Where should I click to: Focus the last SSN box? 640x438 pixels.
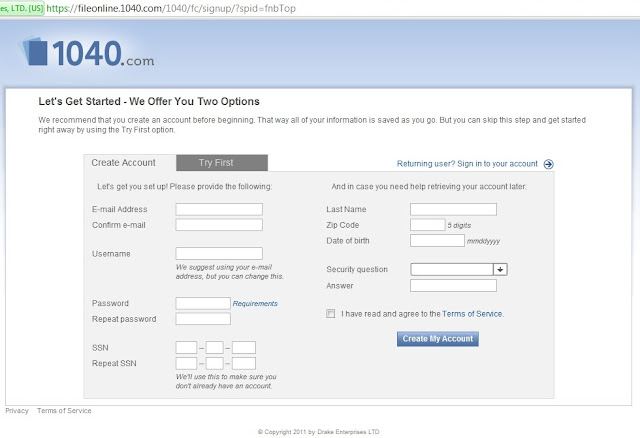244,348
